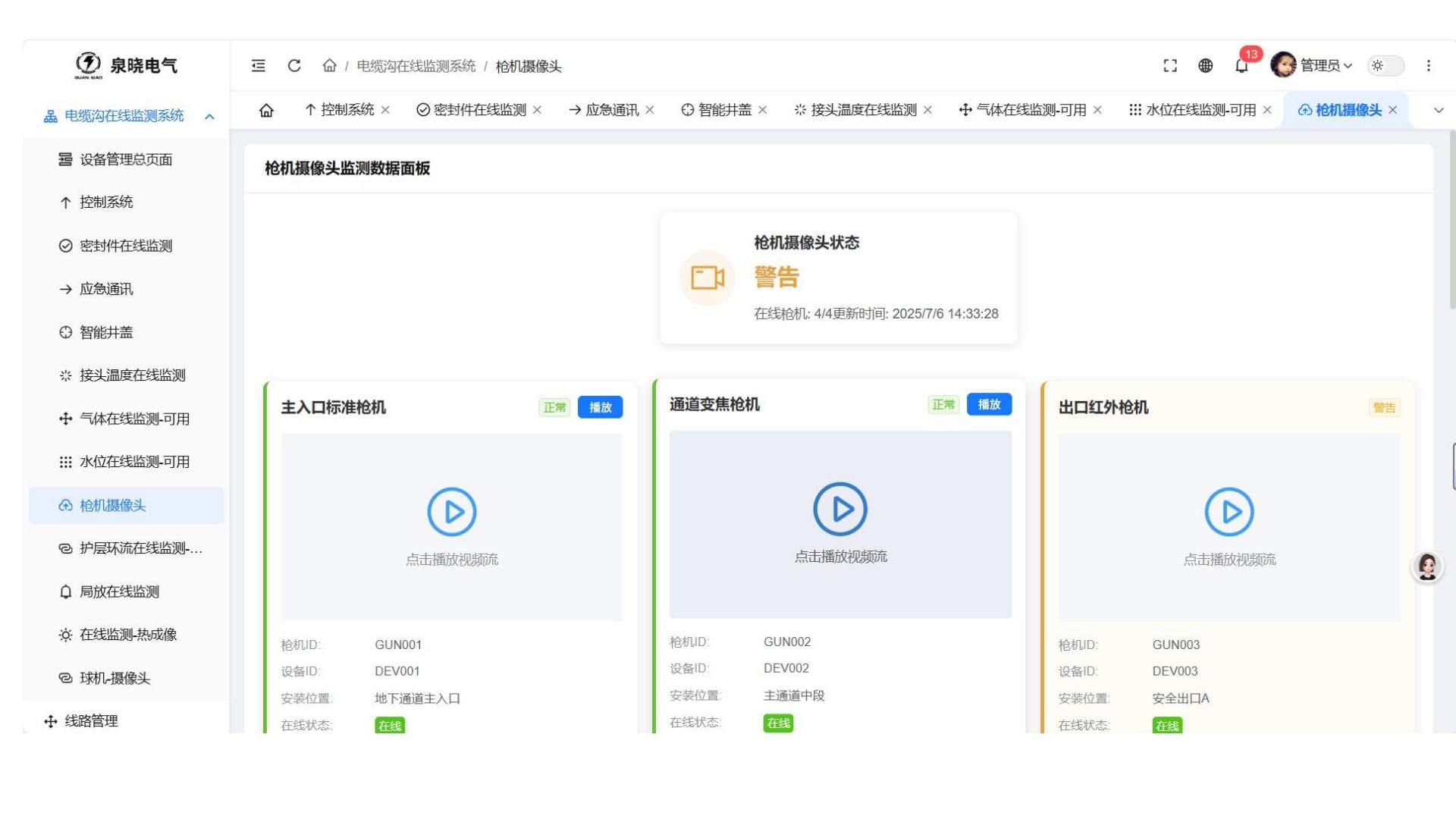Open 密封件在线监测 in the sidebar

pos(126,246)
